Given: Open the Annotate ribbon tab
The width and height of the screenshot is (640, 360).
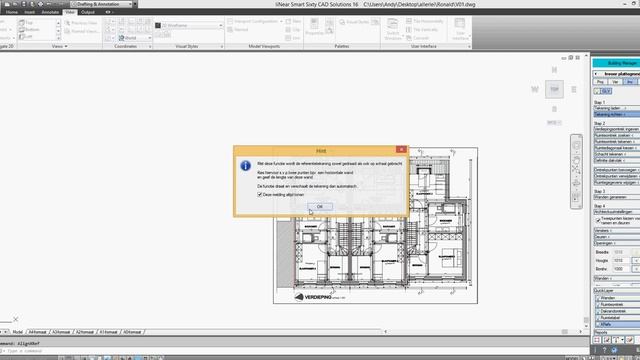Looking at the screenshot, I should (x=50, y=12).
